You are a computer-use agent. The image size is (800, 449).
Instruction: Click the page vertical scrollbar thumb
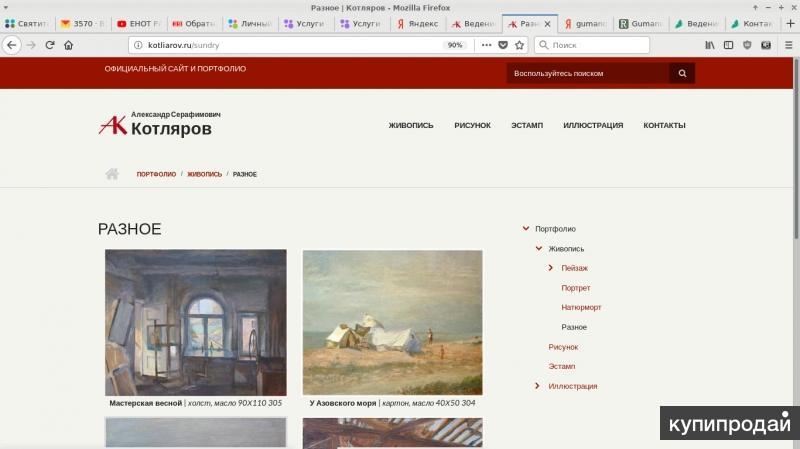(x=796, y=148)
